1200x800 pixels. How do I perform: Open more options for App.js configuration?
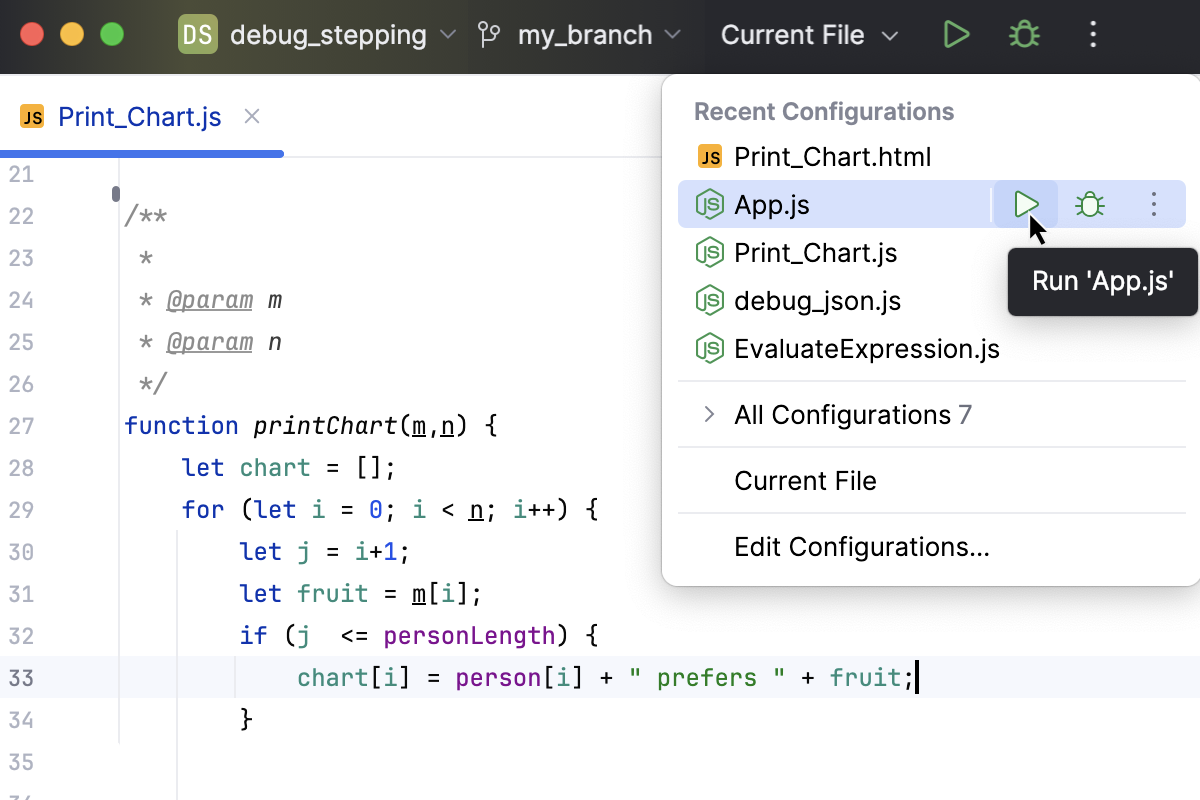click(x=1153, y=205)
